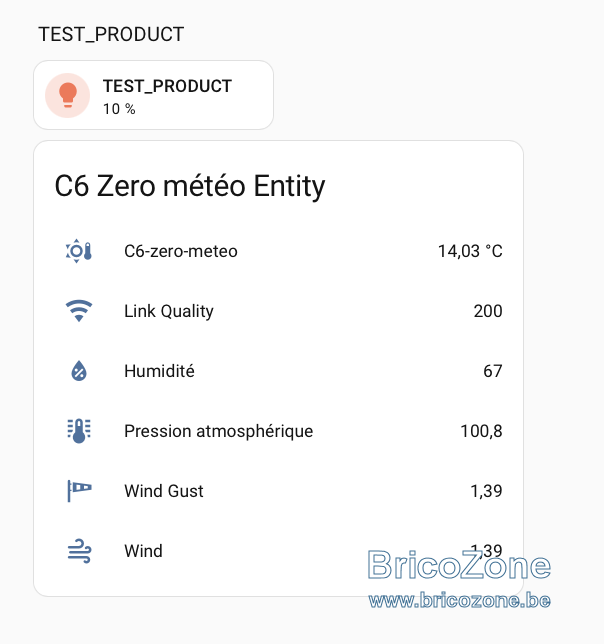Select the Wind Gust entity label

click(x=164, y=491)
